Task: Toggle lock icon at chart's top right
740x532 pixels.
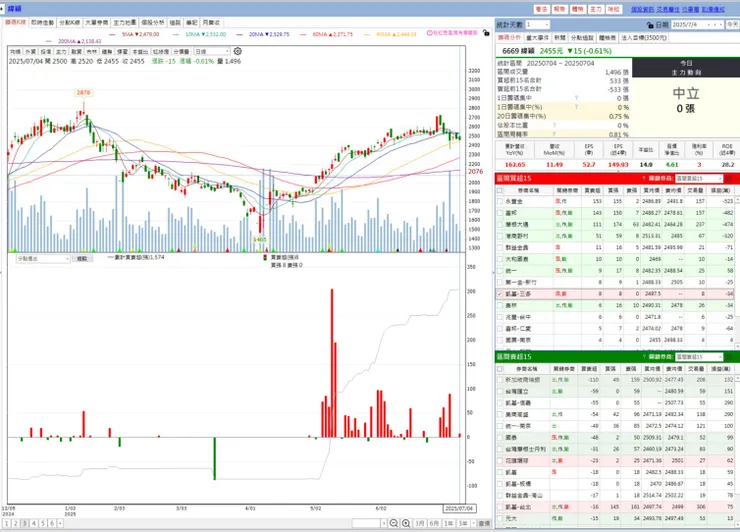Action: pos(486,33)
